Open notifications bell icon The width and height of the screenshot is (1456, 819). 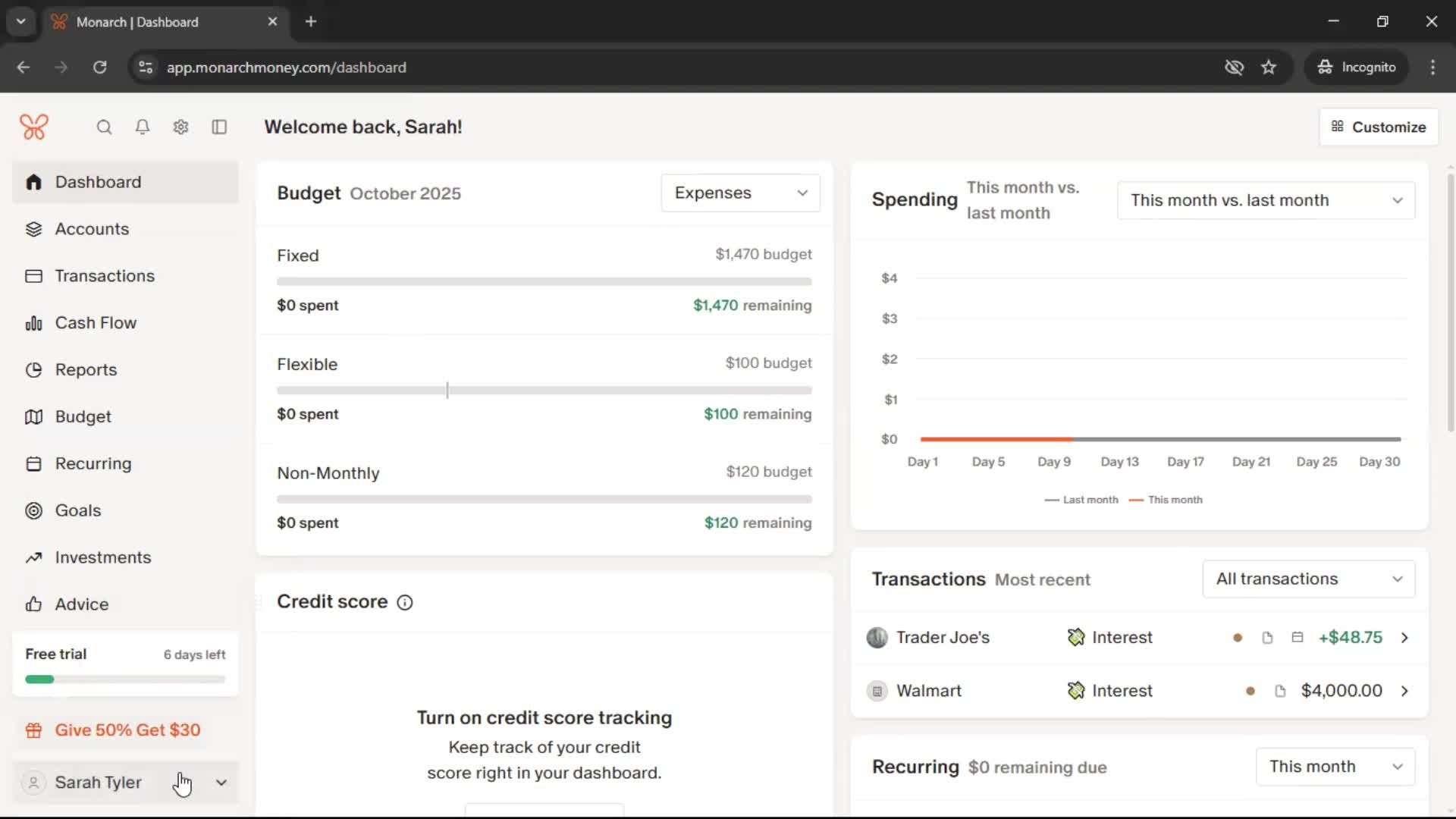point(142,127)
